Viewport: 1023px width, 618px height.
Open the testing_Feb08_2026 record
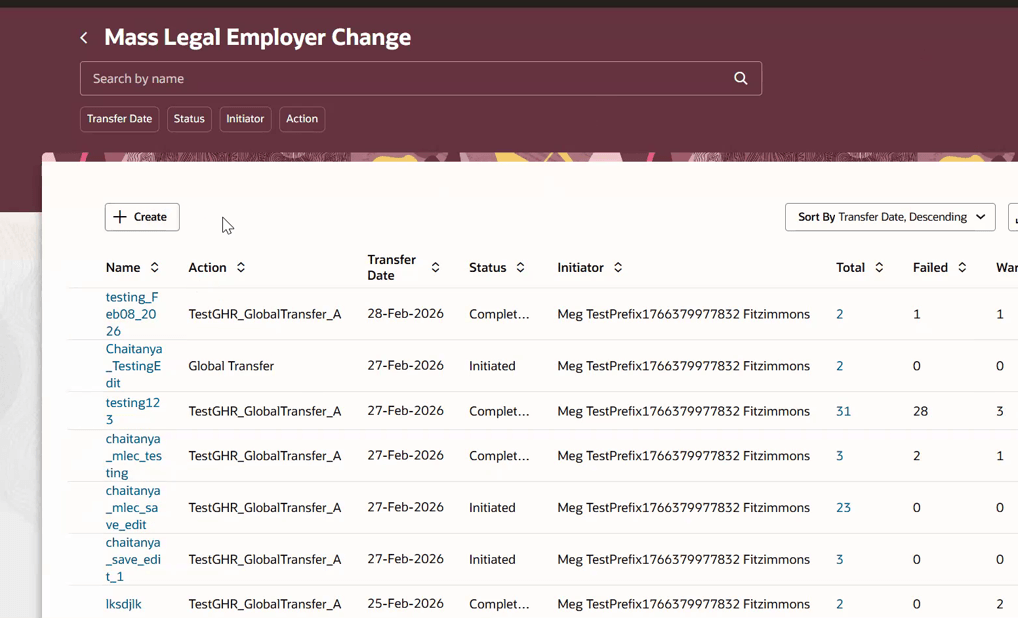point(132,314)
